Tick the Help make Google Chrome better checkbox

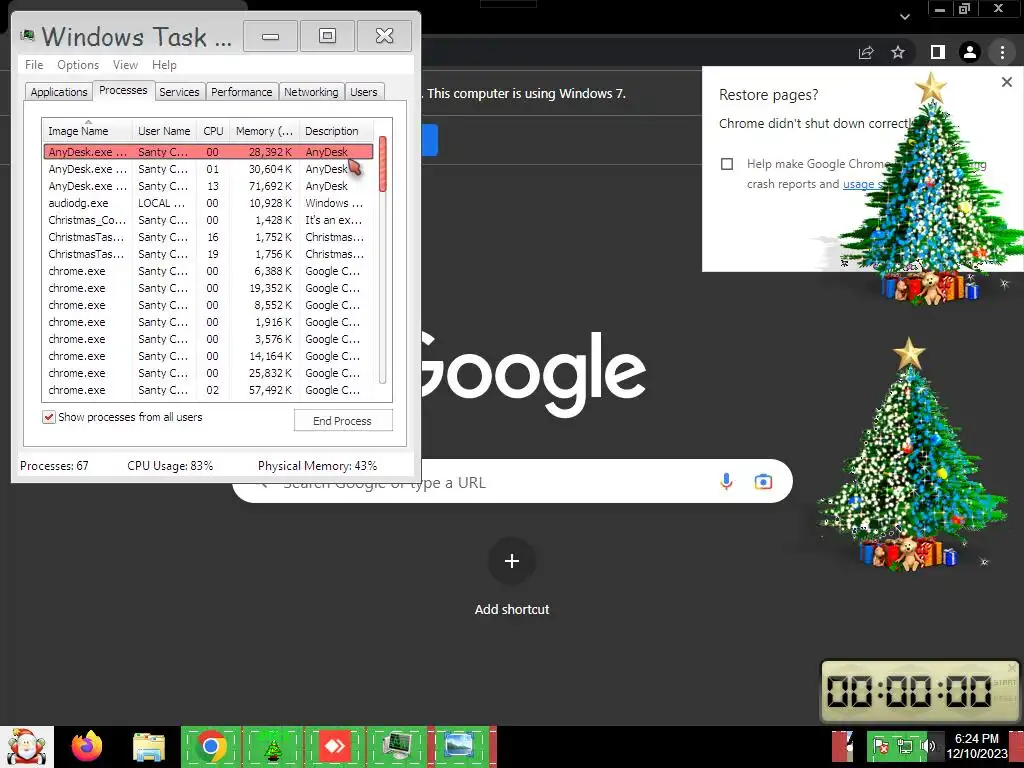[727, 164]
